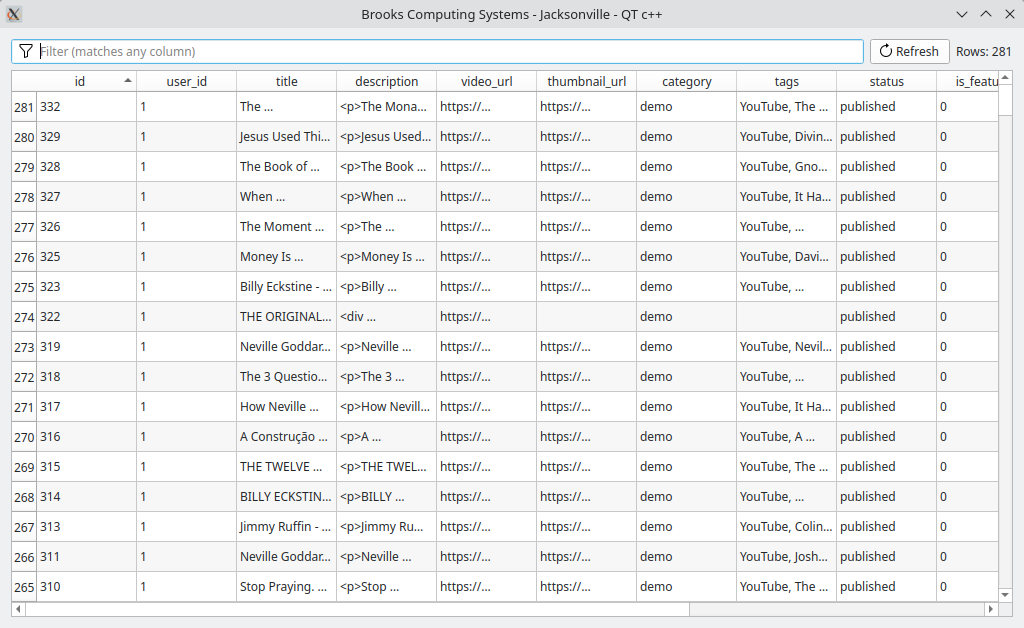Click the sort arrow on id column
Image resolution: width=1024 pixels, height=628 pixels.
(127, 81)
